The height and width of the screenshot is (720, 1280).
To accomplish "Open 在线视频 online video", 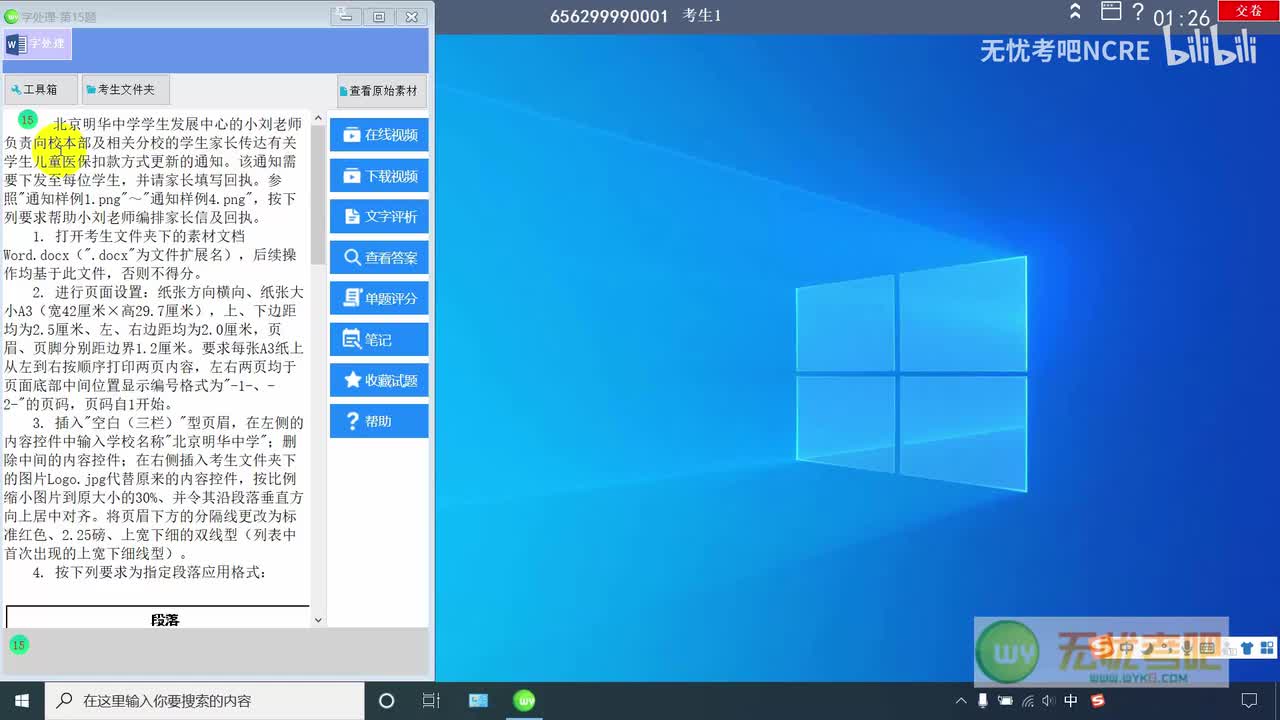I will point(379,135).
